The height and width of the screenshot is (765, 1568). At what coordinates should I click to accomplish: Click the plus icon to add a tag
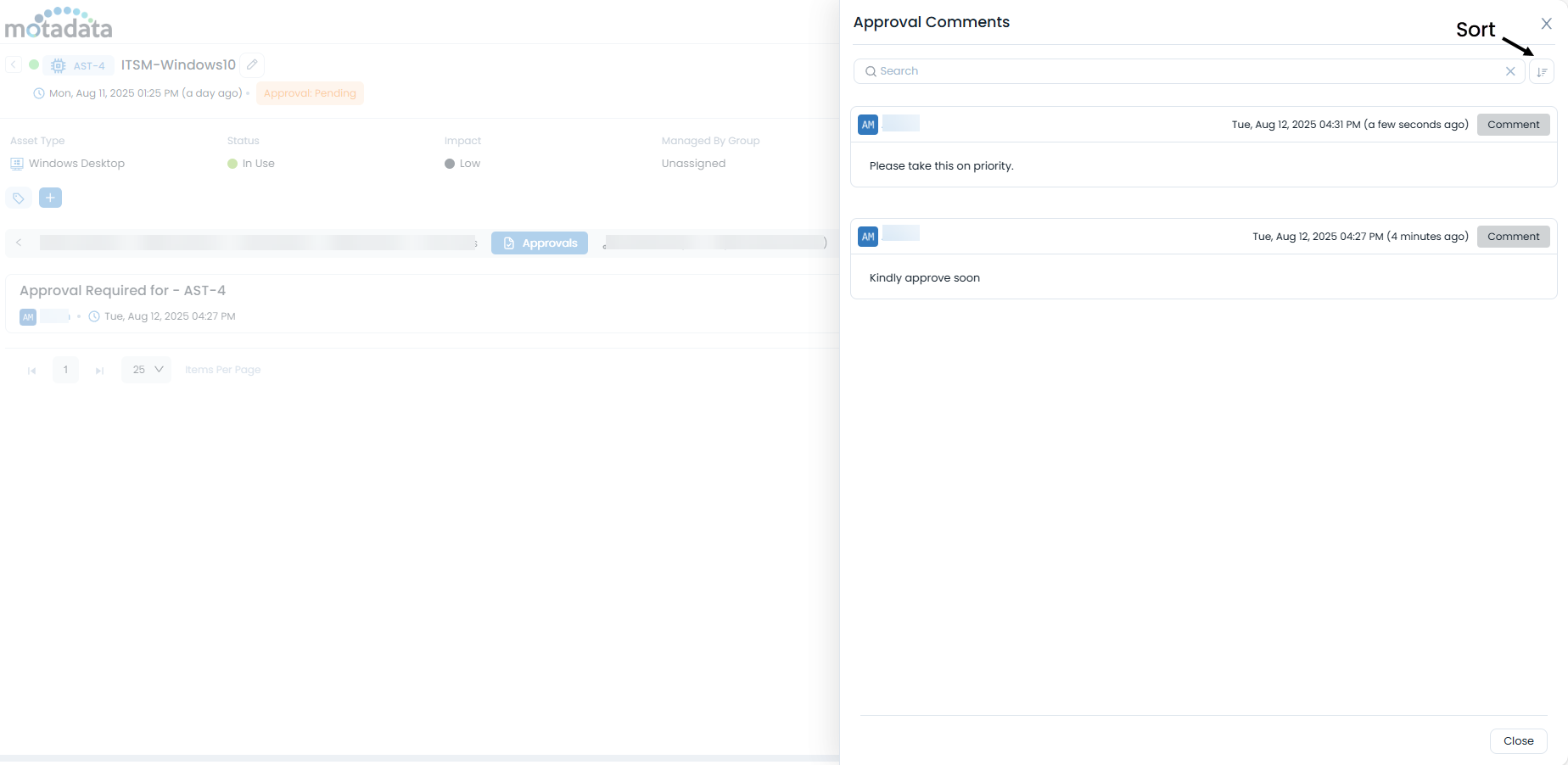pos(50,198)
